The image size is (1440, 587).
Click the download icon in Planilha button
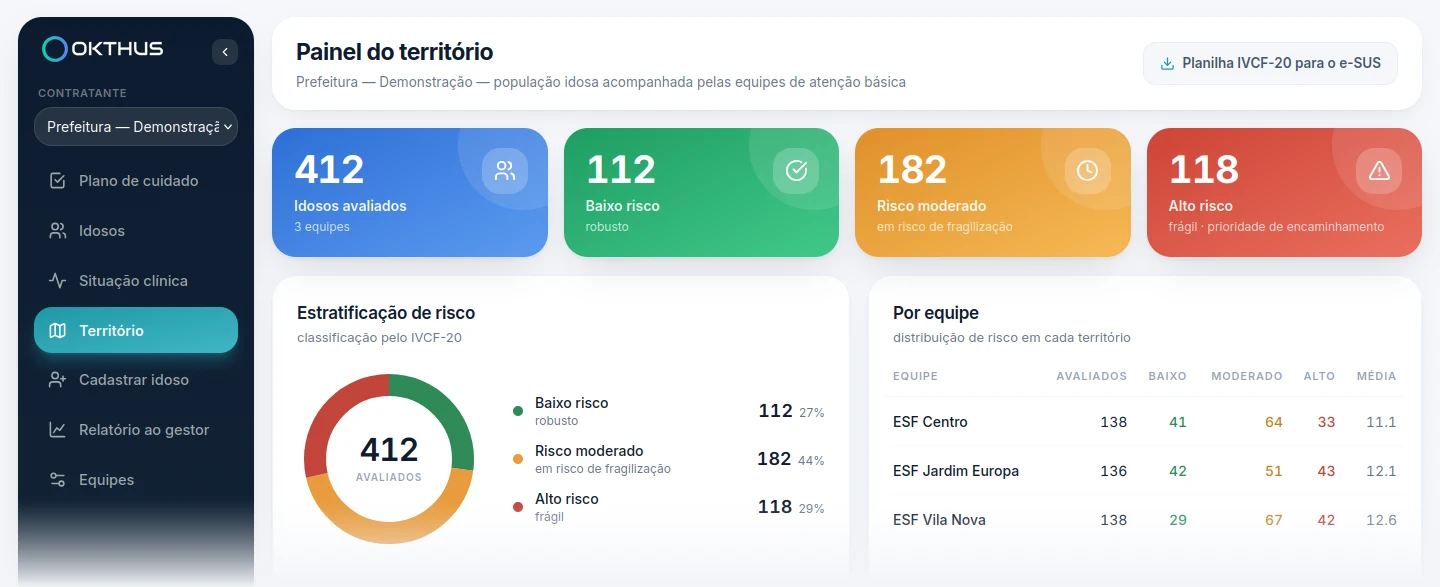[x=1167, y=63]
